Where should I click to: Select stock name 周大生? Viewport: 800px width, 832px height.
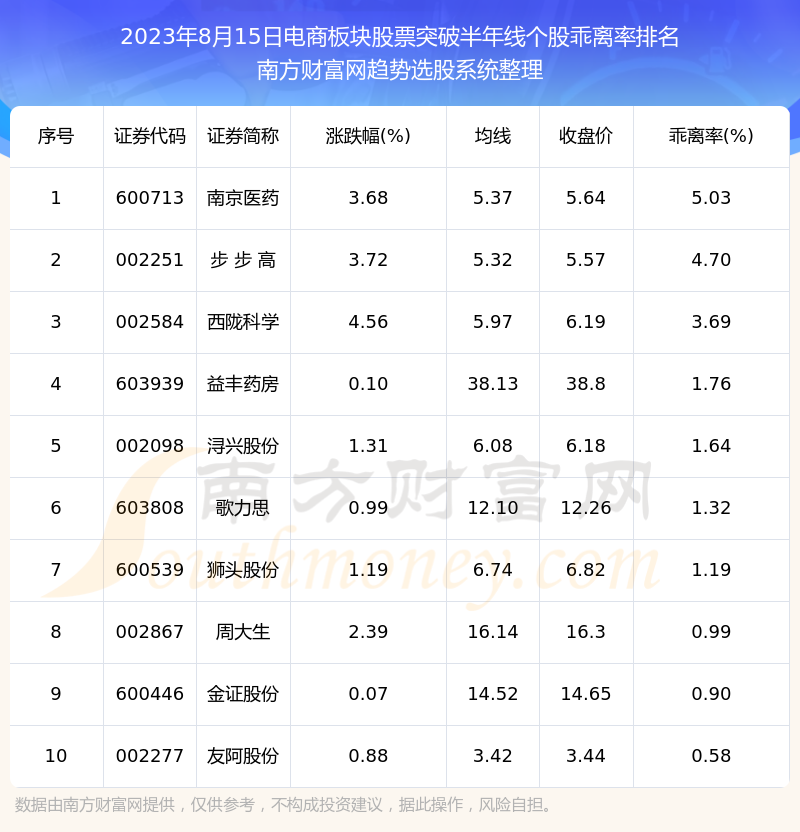(x=243, y=632)
